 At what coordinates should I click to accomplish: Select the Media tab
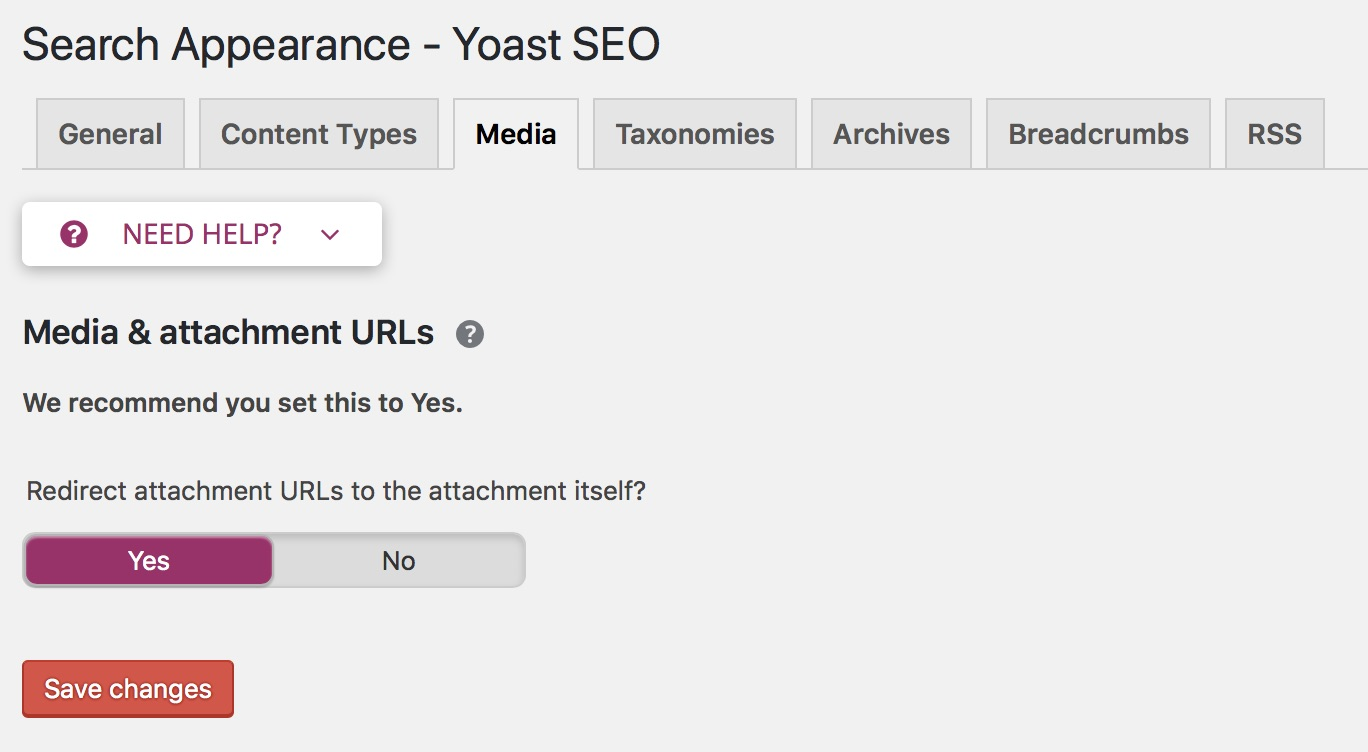[516, 134]
